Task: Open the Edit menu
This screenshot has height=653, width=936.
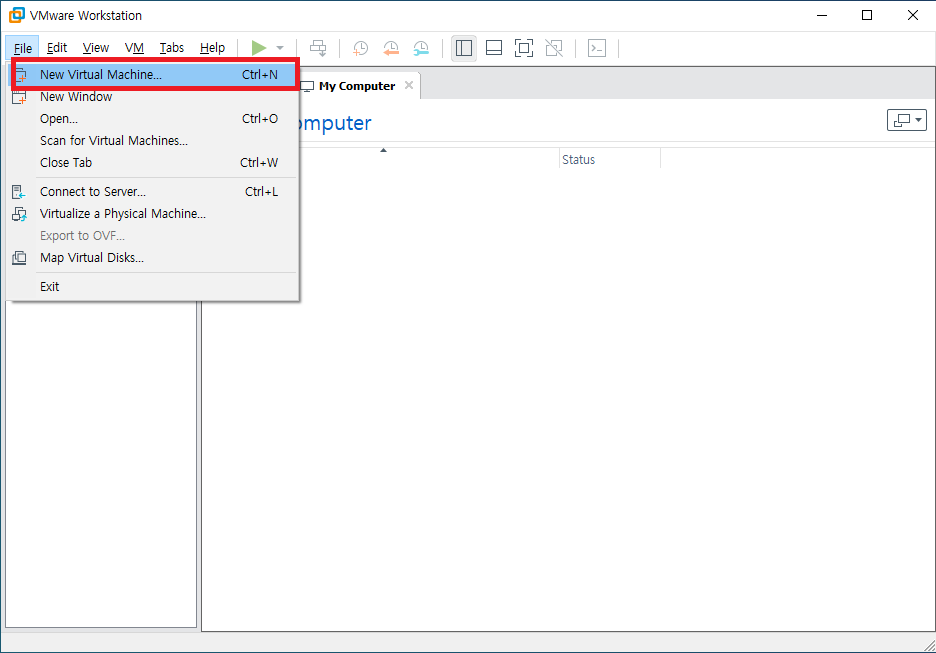Action: point(57,48)
